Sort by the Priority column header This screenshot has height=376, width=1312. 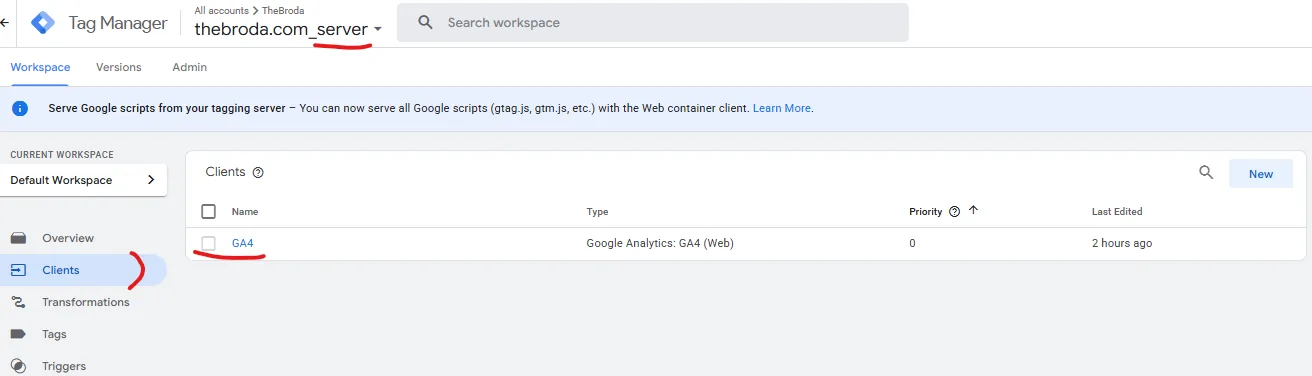[925, 212]
